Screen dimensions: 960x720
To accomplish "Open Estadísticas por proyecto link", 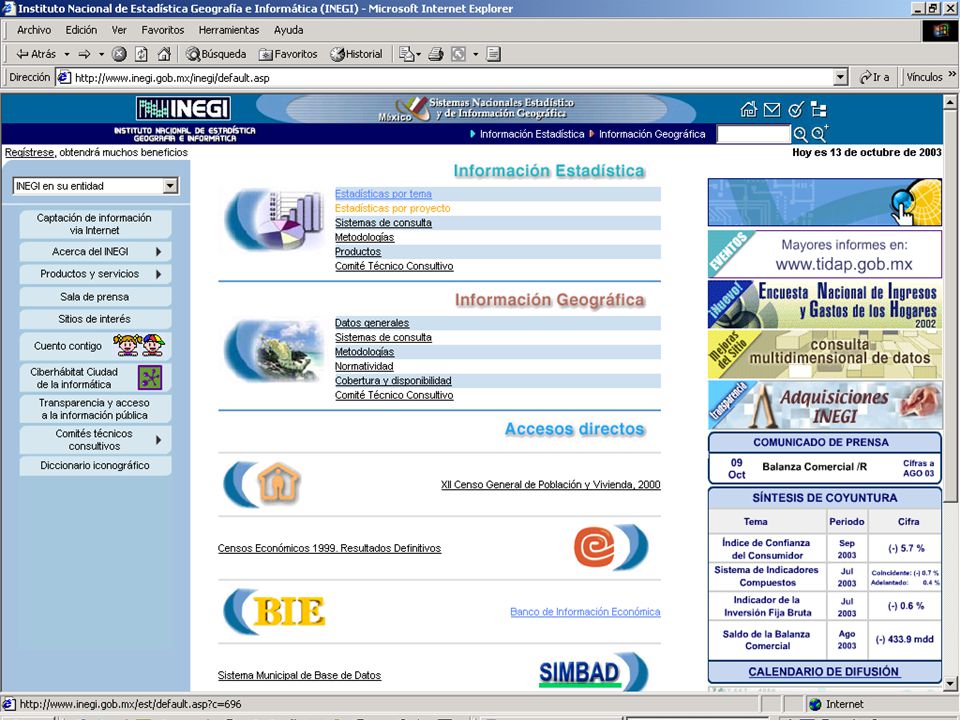I will [x=392, y=208].
